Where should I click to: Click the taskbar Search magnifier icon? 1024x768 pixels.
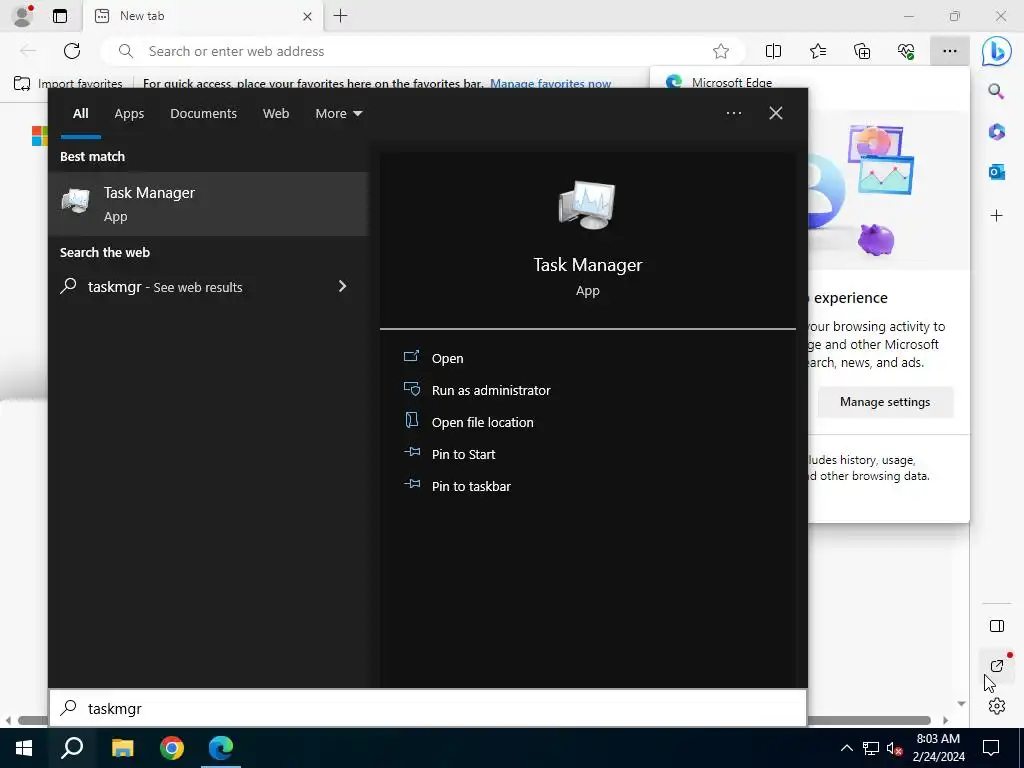click(72, 747)
